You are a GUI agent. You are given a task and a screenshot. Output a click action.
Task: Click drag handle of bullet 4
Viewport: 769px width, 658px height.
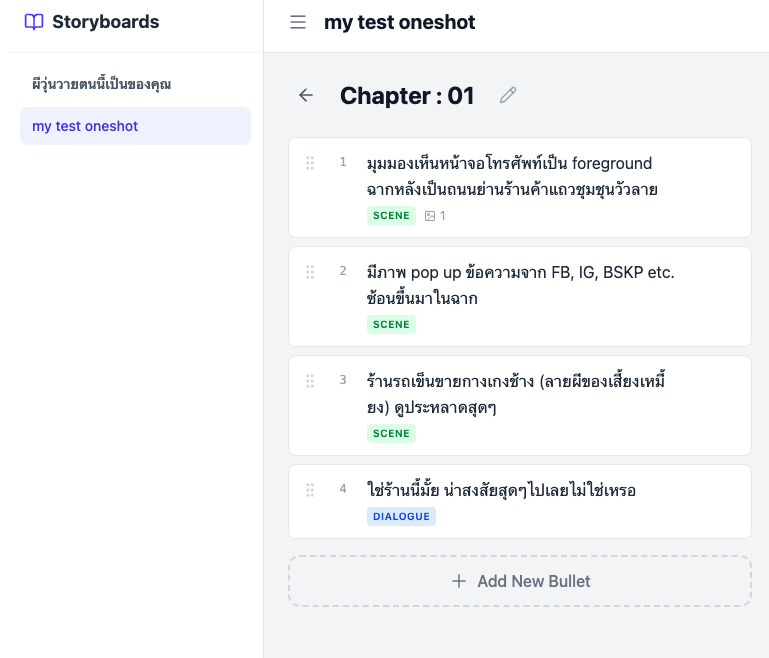(310, 490)
